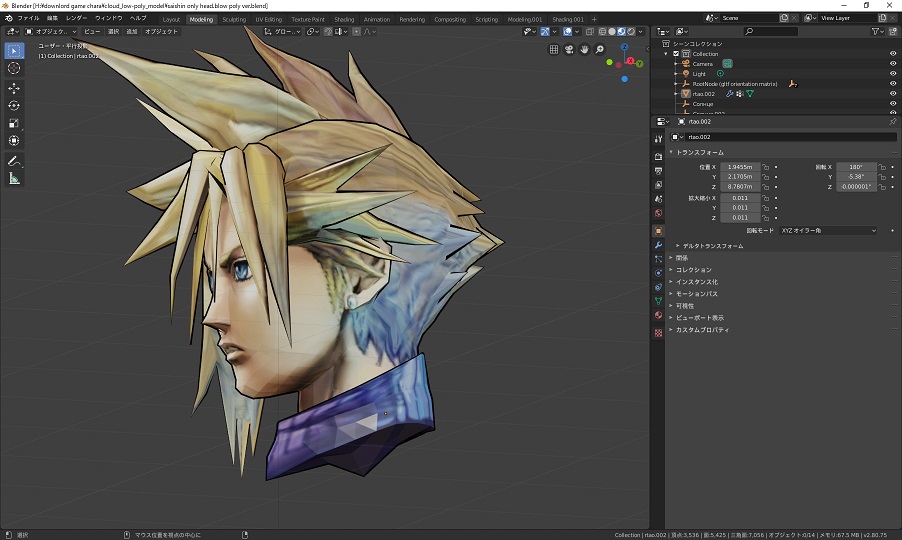Click the outliner search field
The width and height of the screenshot is (902, 540).
[770, 32]
